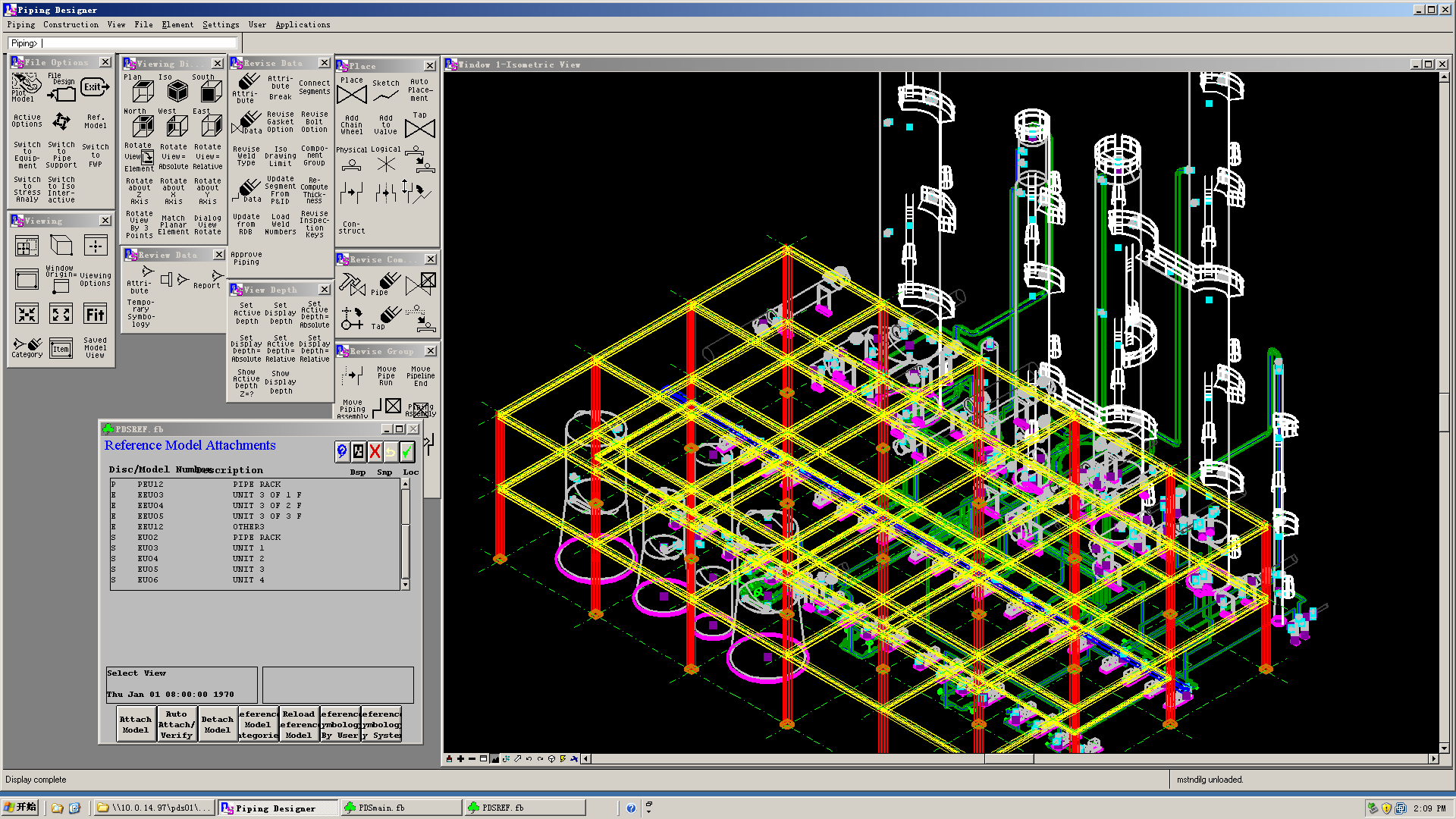Open the Construction menu

click(x=71, y=24)
